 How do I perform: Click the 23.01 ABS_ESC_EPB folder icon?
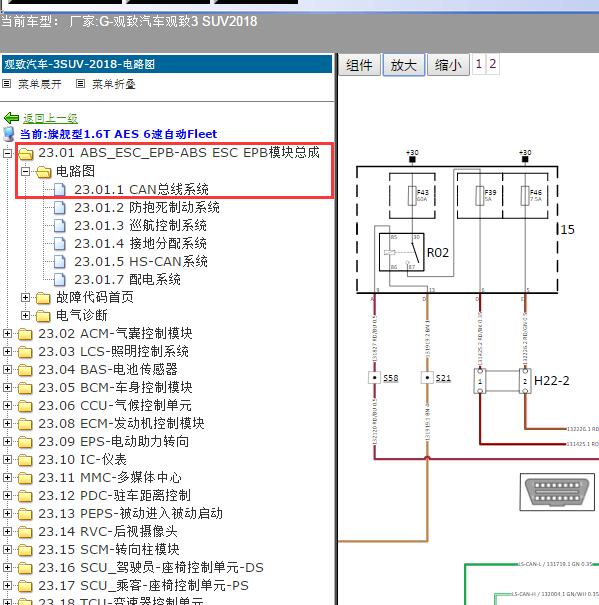pyautogui.click(x=25, y=154)
